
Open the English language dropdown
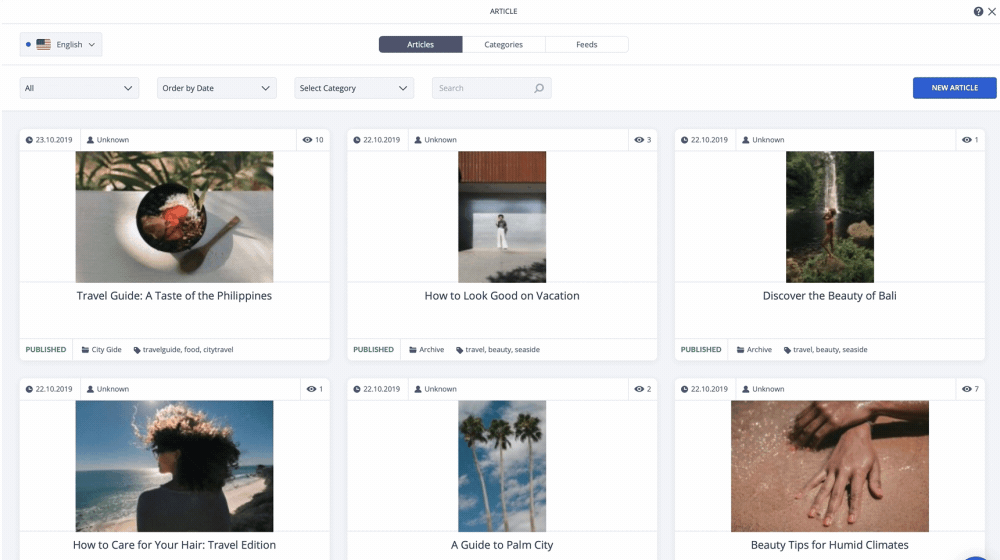[x=61, y=44]
